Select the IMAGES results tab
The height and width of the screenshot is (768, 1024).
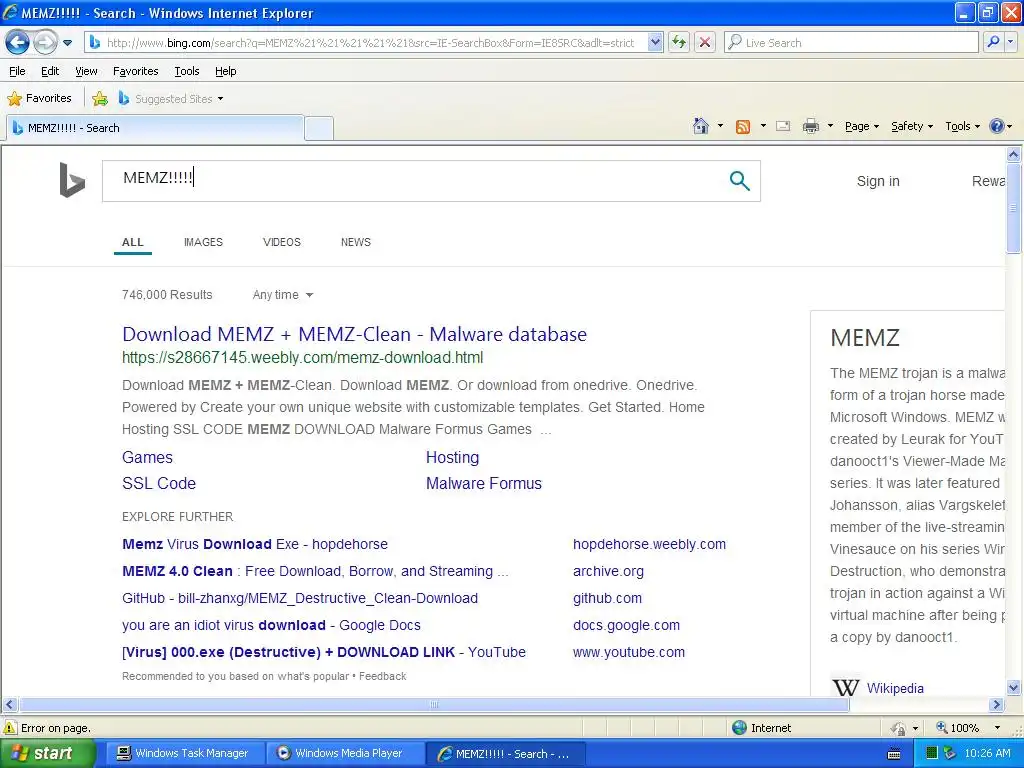203,242
